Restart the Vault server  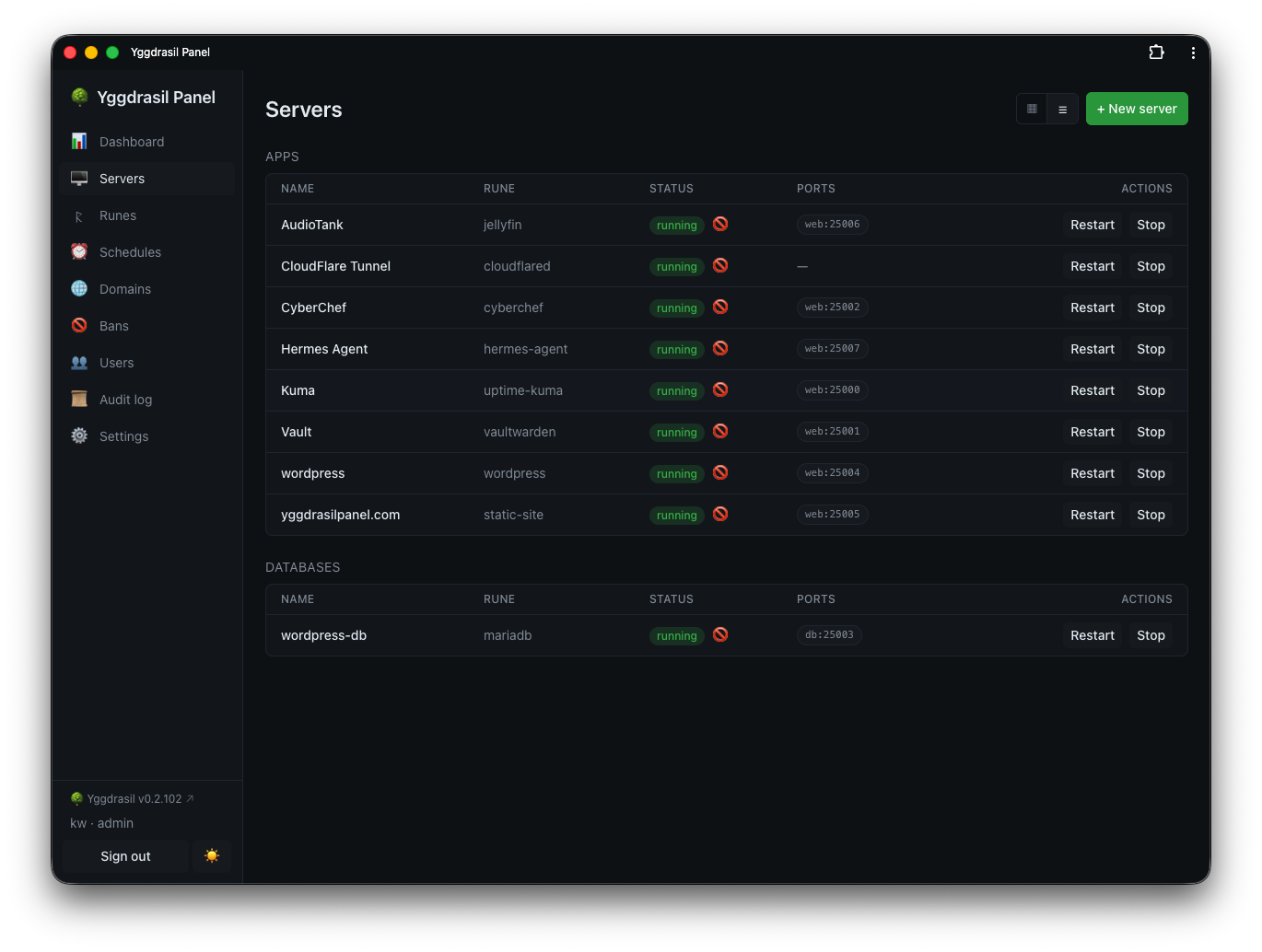[1093, 432]
